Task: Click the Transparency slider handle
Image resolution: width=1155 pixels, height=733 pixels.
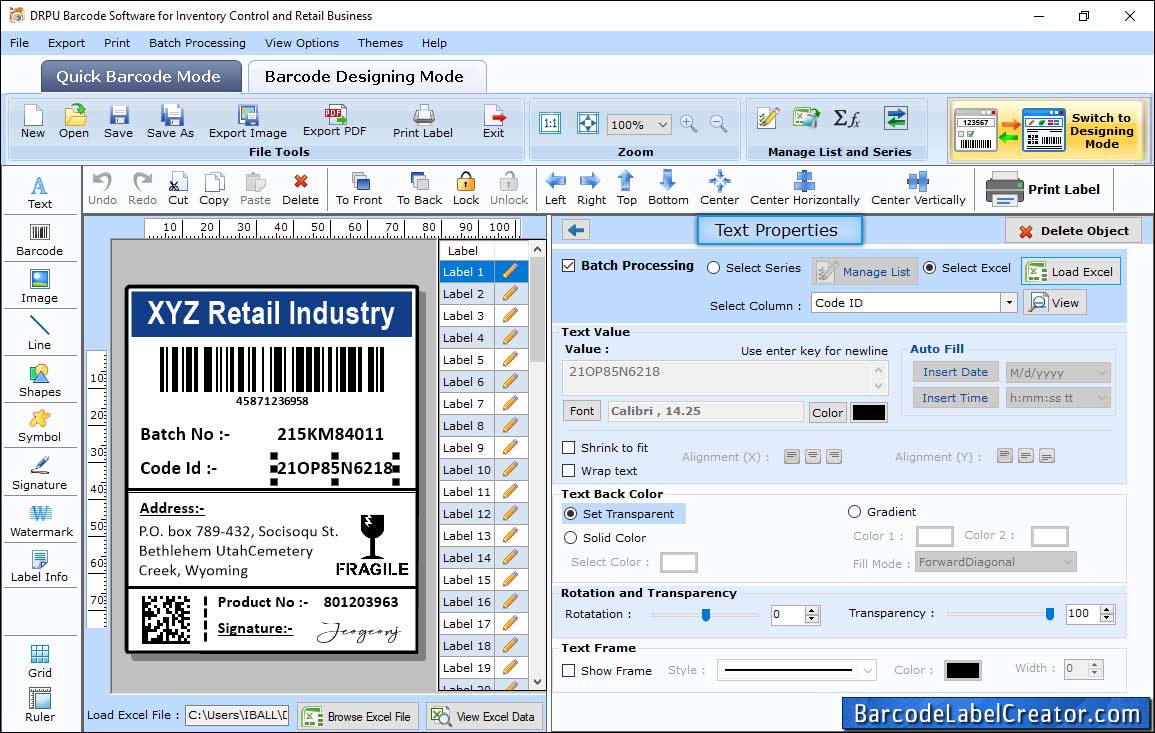Action: click(x=1050, y=614)
